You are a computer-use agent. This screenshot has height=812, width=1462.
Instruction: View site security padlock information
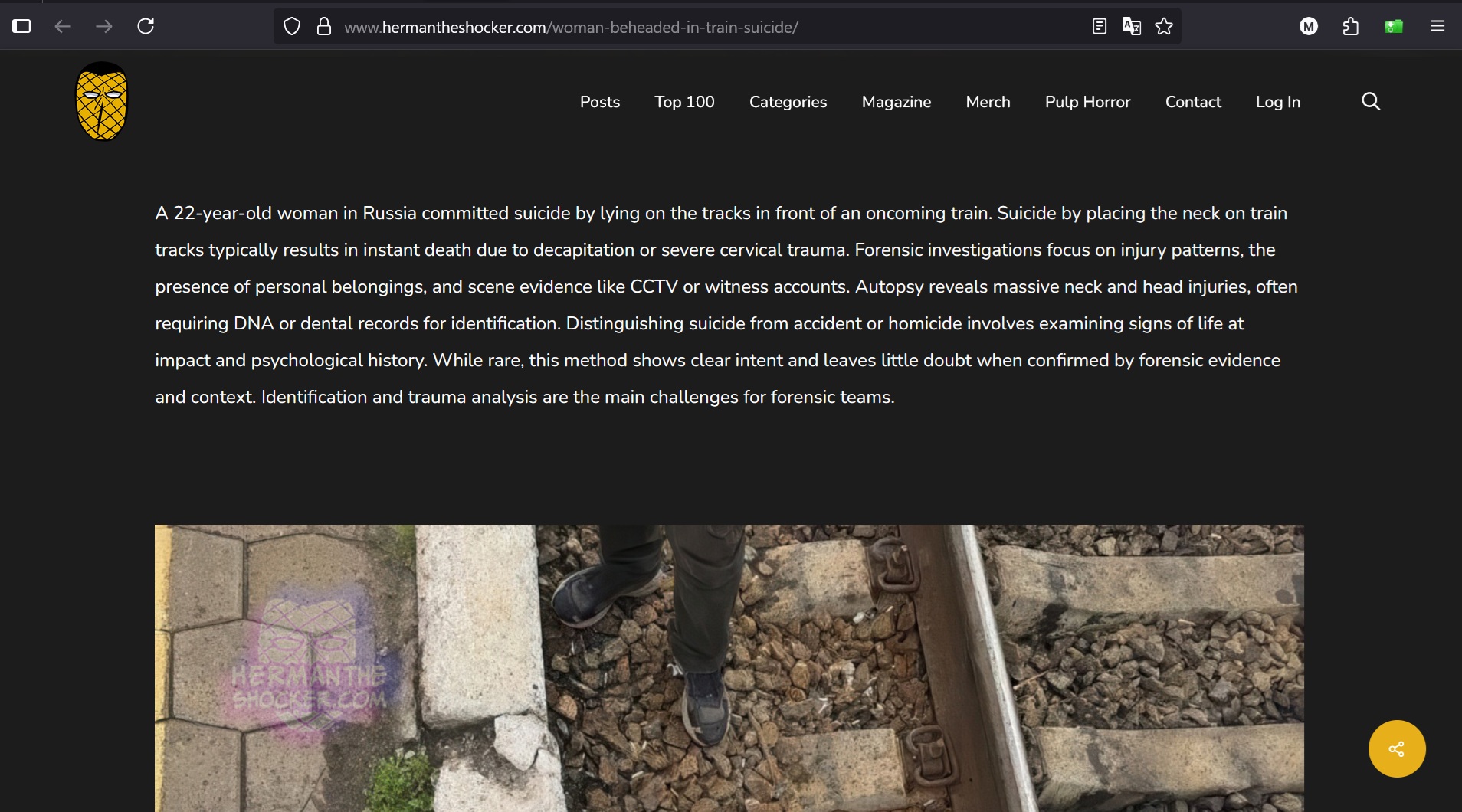(x=324, y=27)
